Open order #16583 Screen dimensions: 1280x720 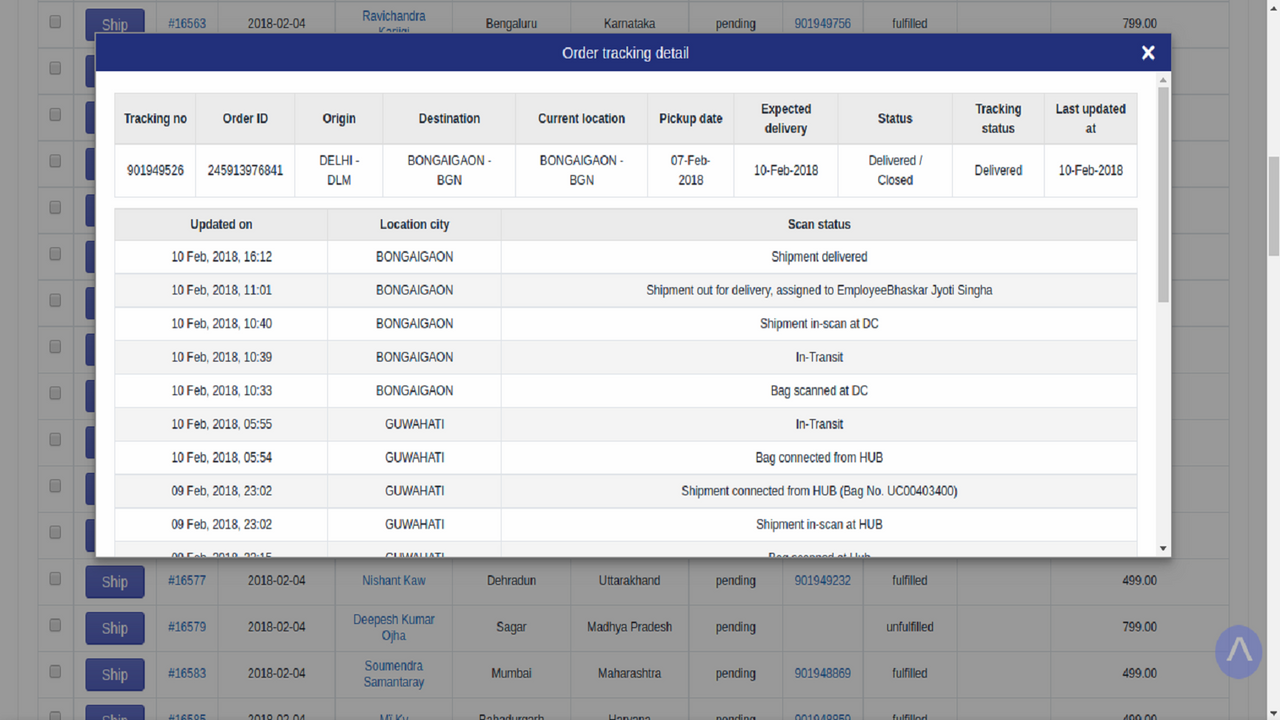coord(187,674)
